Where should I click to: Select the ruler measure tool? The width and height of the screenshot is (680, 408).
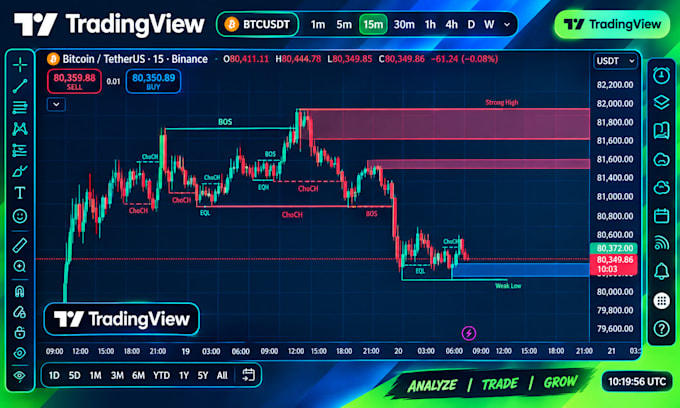coord(20,245)
